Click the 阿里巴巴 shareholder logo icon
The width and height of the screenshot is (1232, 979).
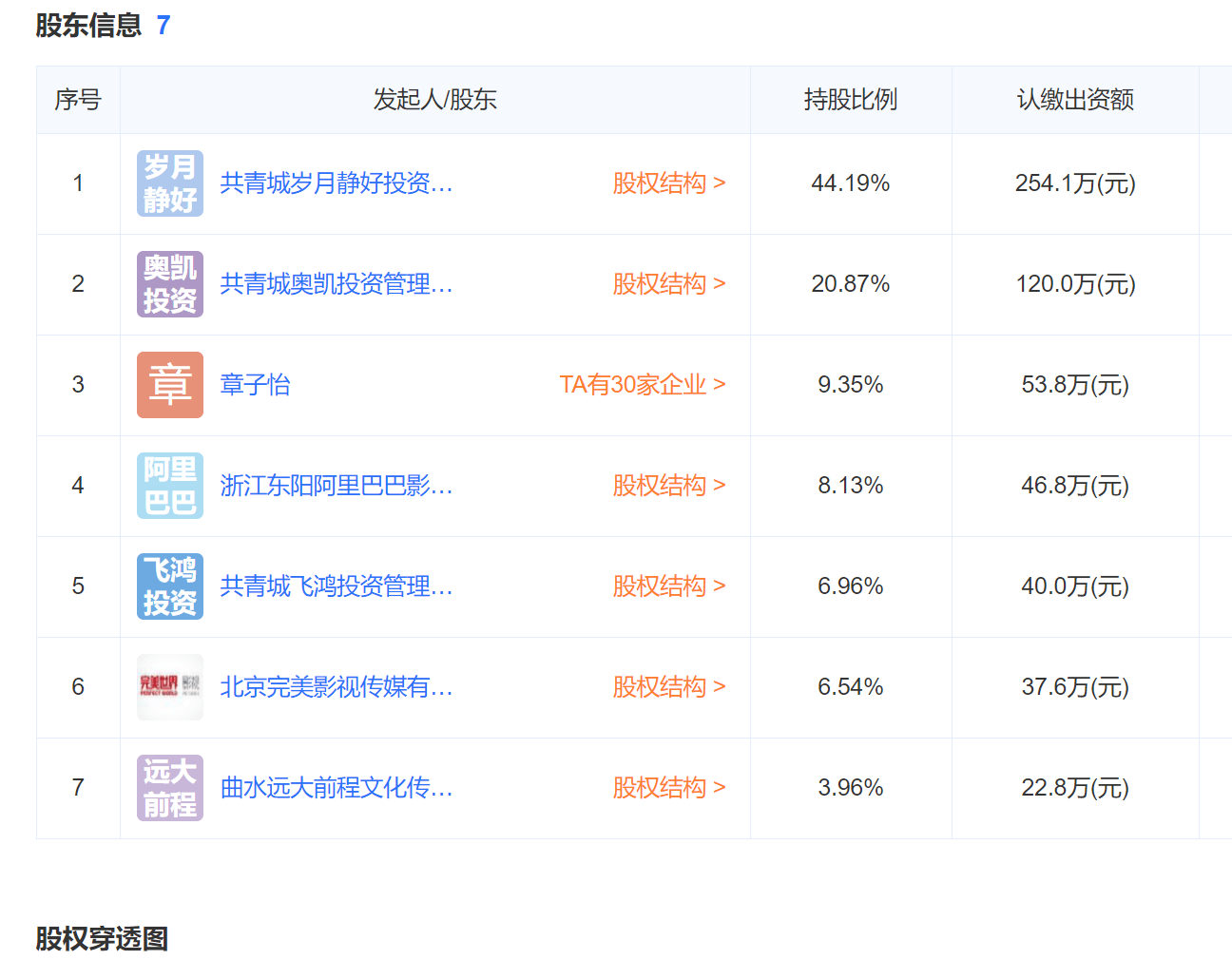[x=170, y=486]
